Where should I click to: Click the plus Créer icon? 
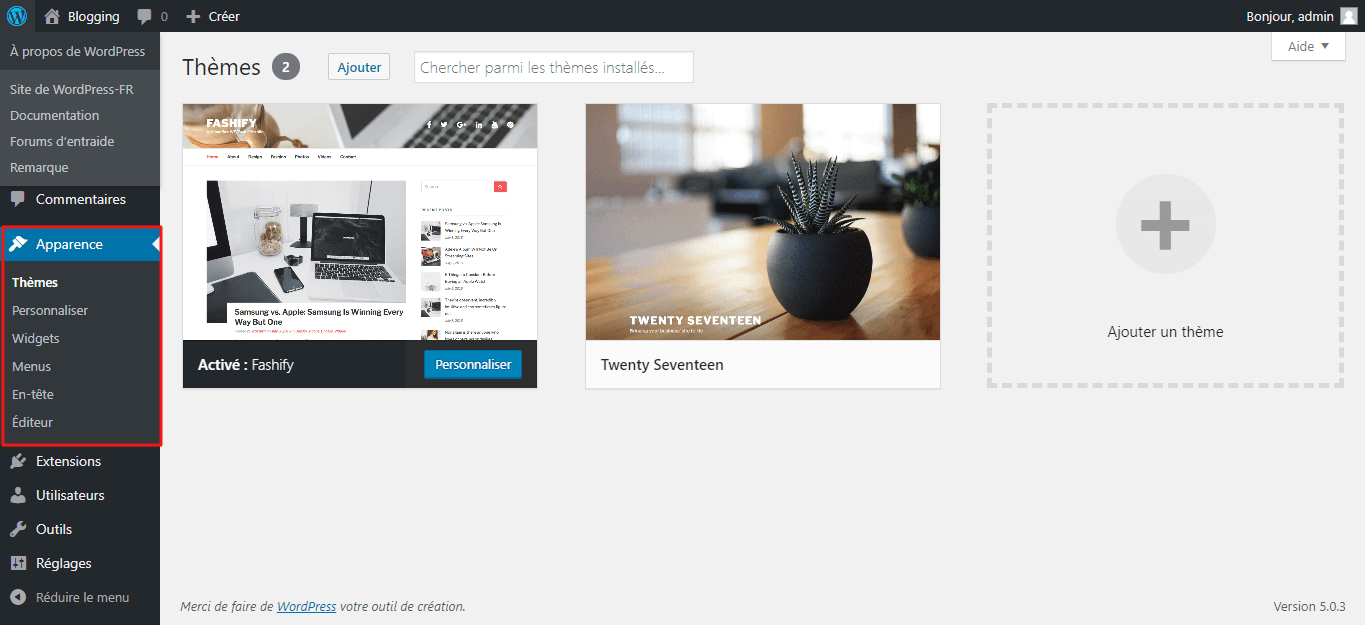click(x=194, y=16)
